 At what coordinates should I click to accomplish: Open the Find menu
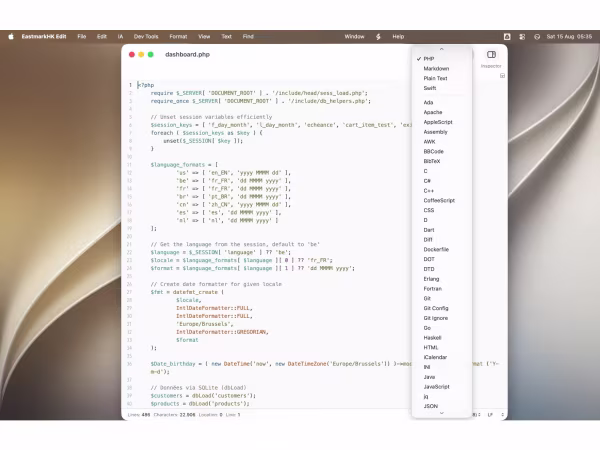(248, 37)
